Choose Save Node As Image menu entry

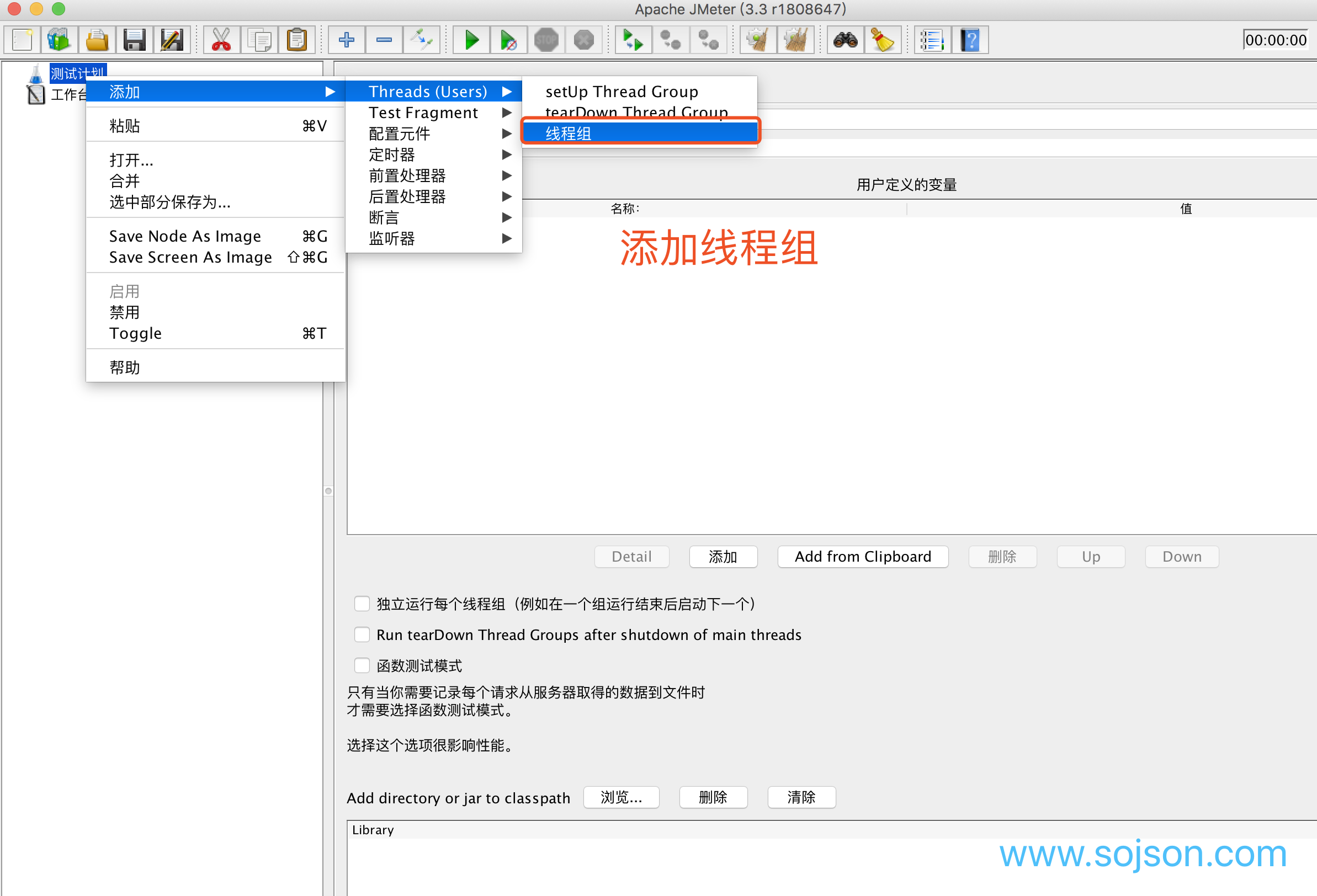pos(185,236)
